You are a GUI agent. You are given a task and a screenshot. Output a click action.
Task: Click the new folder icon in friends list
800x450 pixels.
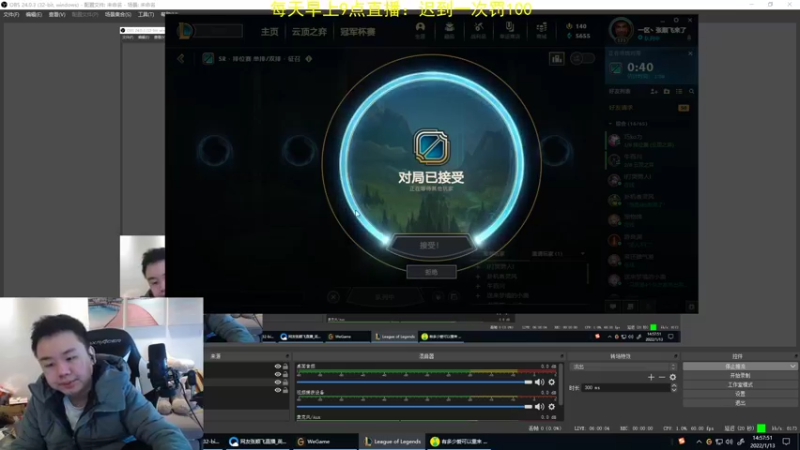(666, 91)
